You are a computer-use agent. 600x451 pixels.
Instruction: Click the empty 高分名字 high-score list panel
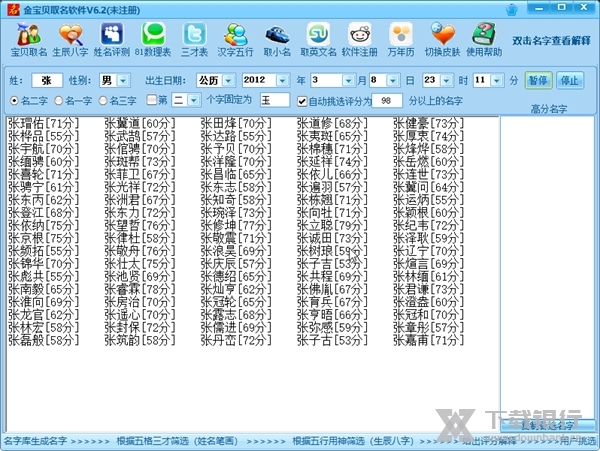pyautogui.click(x=548, y=267)
